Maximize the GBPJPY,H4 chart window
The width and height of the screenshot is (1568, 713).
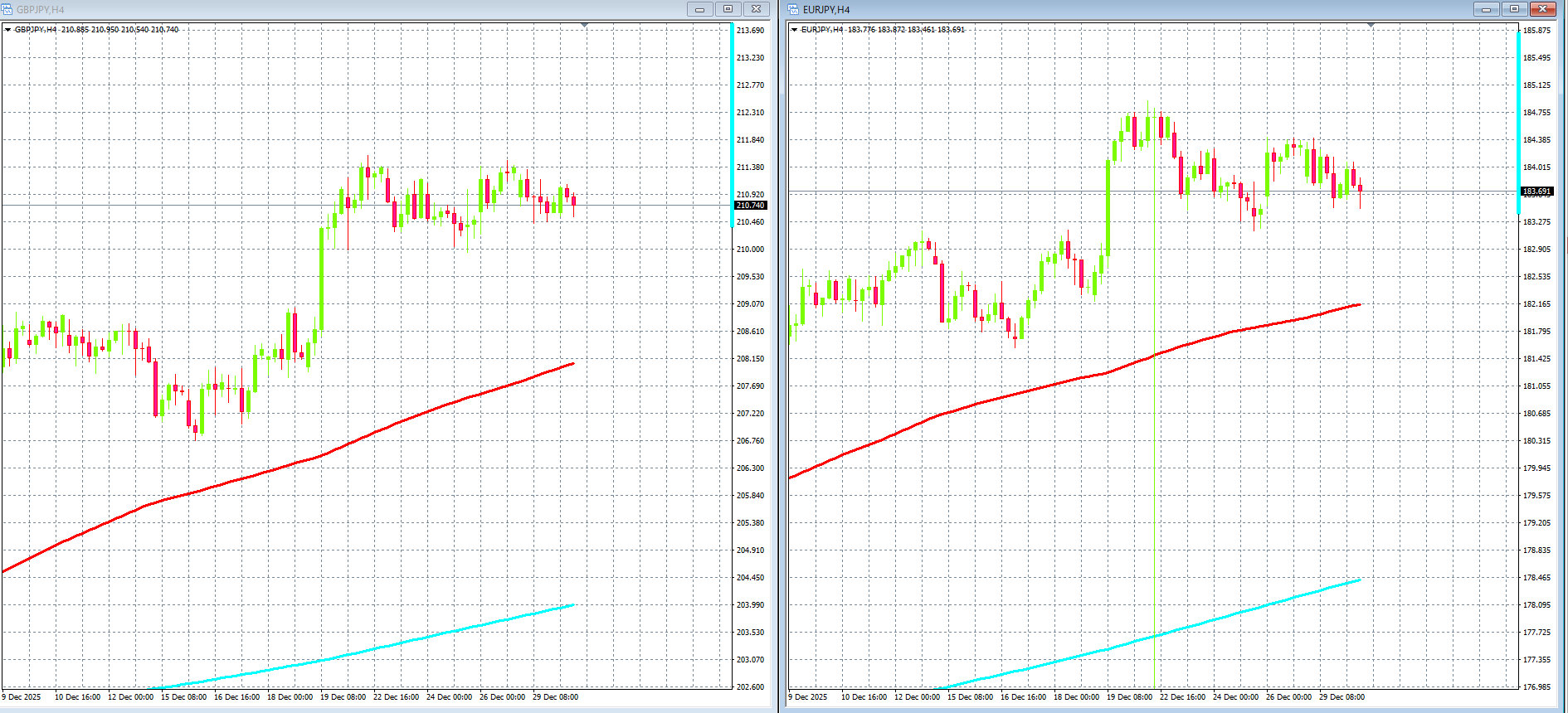[x=728, y=9]
